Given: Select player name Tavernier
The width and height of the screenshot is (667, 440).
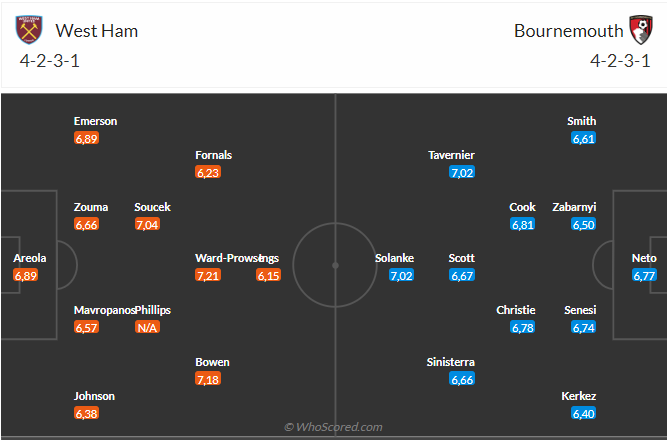Looking at the screenshot, I should point(451,155).
